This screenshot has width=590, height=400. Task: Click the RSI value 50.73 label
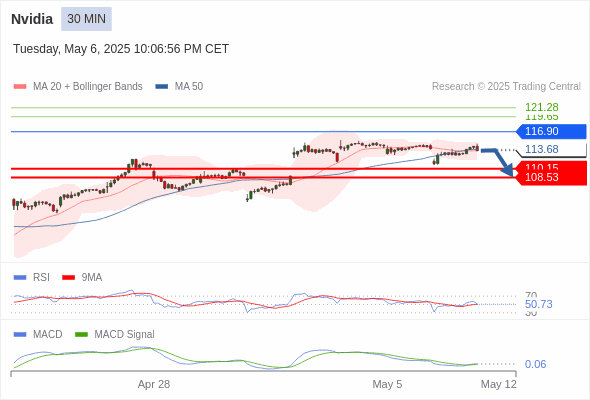[539, 304]
